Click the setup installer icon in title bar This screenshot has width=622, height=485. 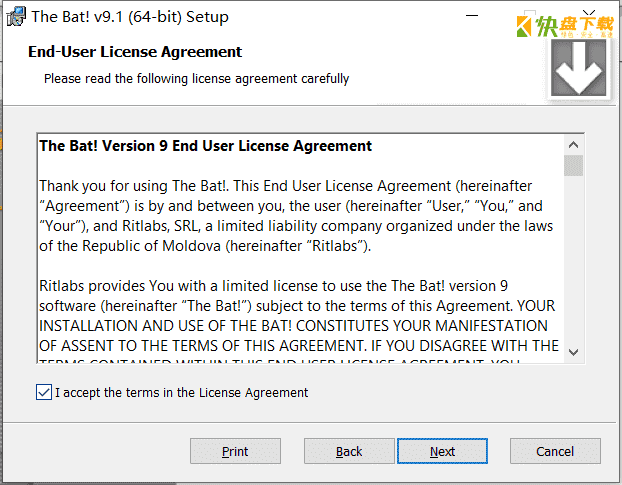tap(16, 17)
